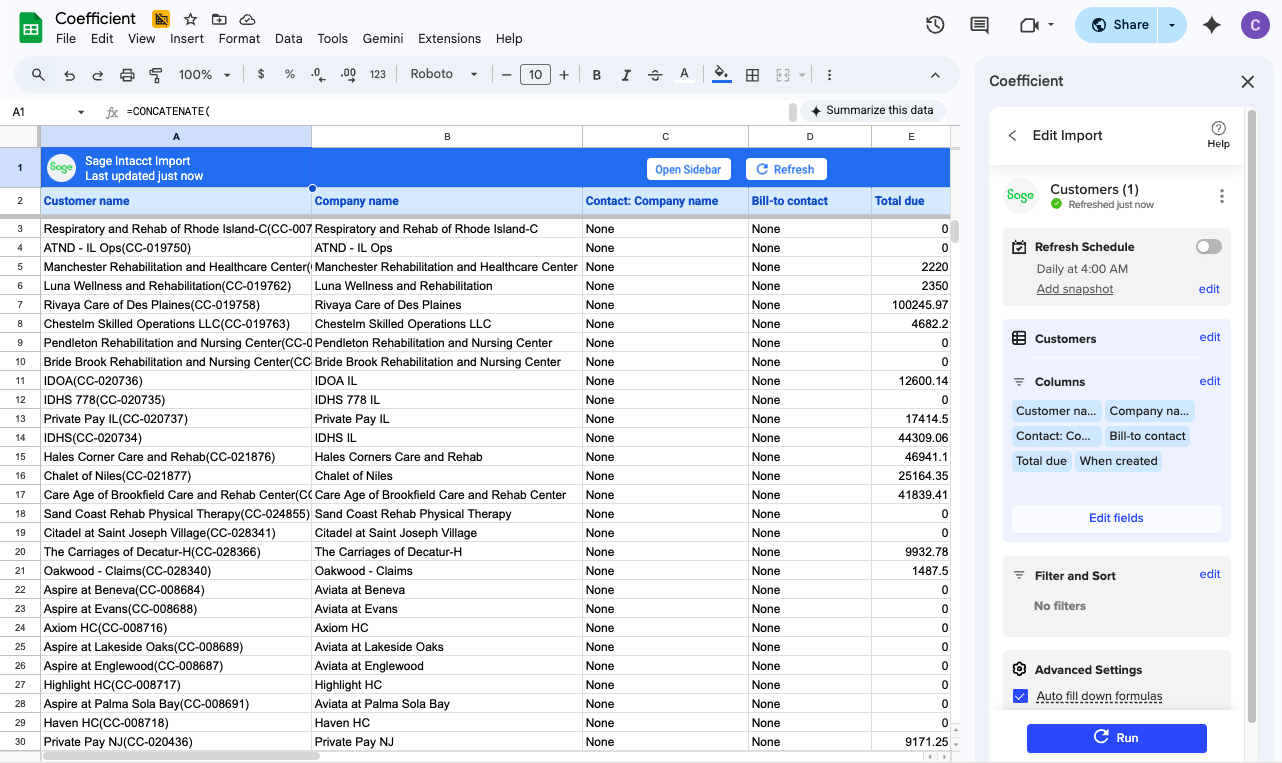Open the comments panel
Image resolution: width=1282 pixels, height=763 pixels.
(979, 24)
